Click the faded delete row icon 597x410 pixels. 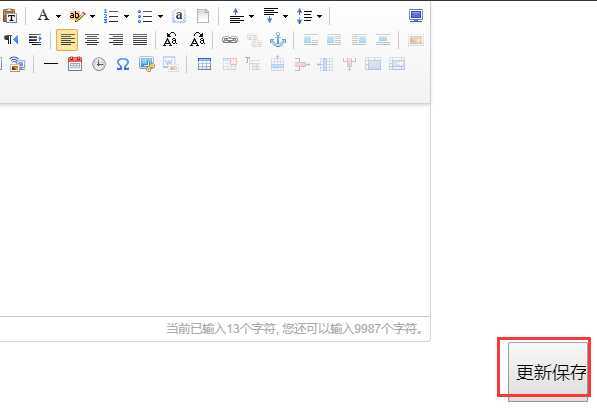tap(301, 64)
